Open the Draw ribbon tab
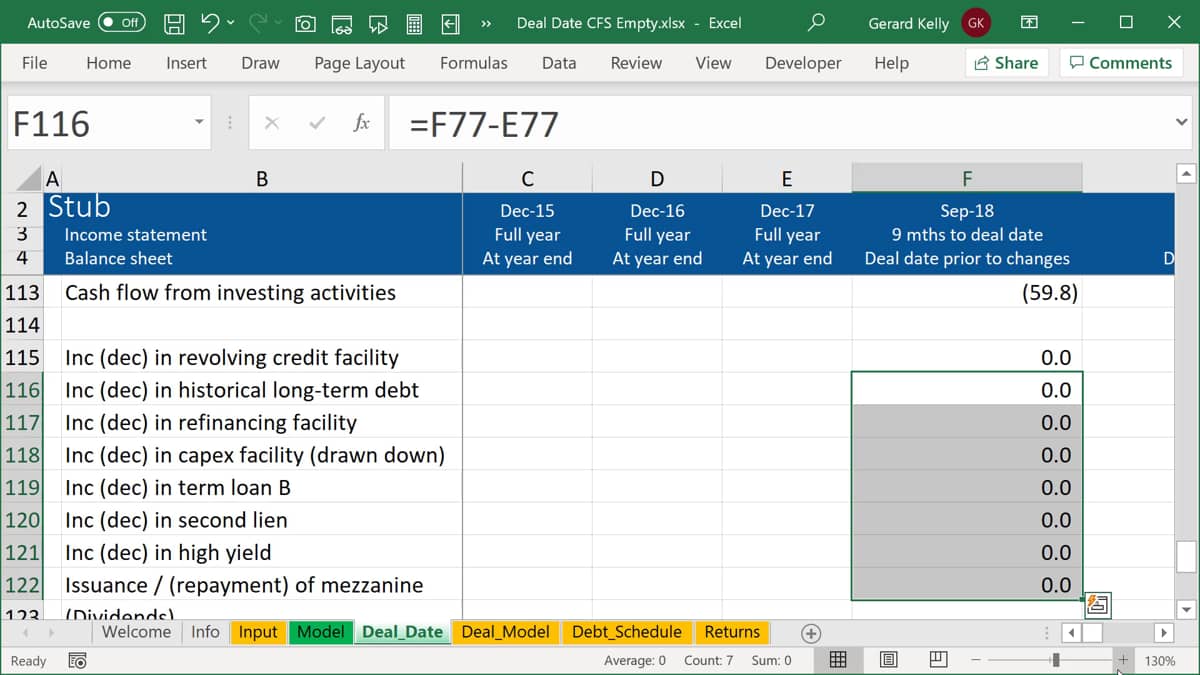1200x675 pixels. tap(260, 63)
